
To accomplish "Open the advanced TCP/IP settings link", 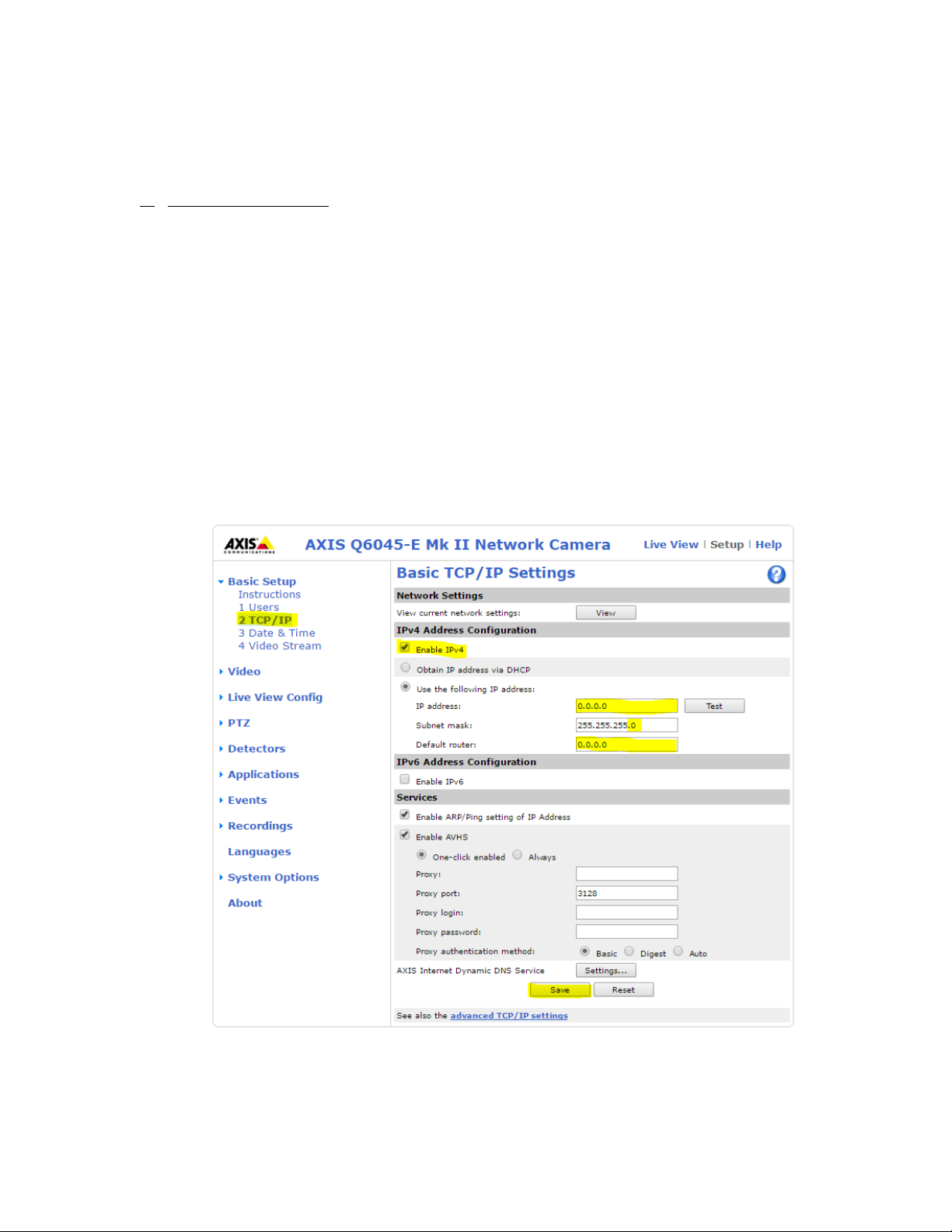I will (x=508, y=1016).
